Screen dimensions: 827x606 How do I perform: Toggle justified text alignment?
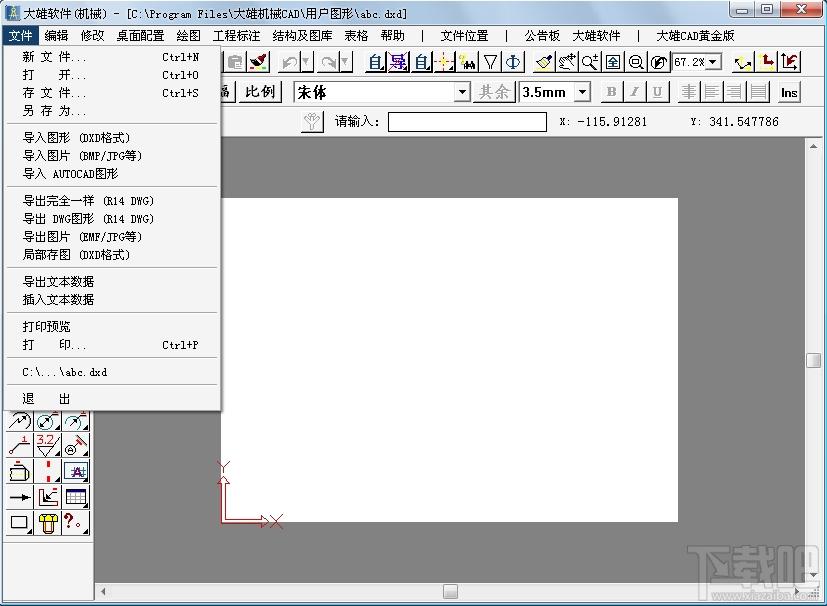(x=758, y=92)
